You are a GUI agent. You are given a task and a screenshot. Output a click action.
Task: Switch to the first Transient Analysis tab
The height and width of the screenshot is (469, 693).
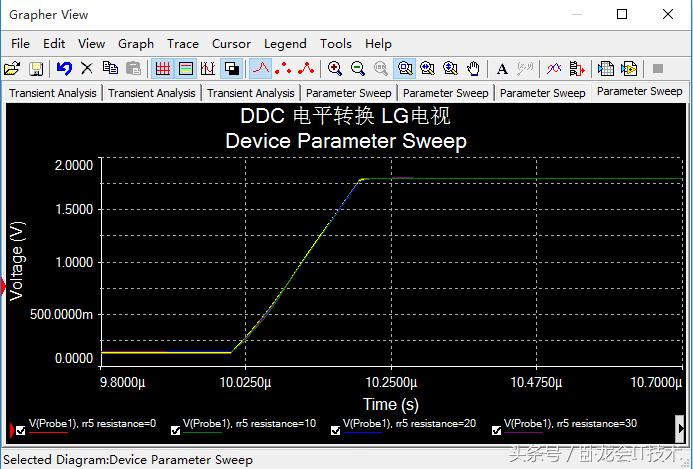point(53,93)
